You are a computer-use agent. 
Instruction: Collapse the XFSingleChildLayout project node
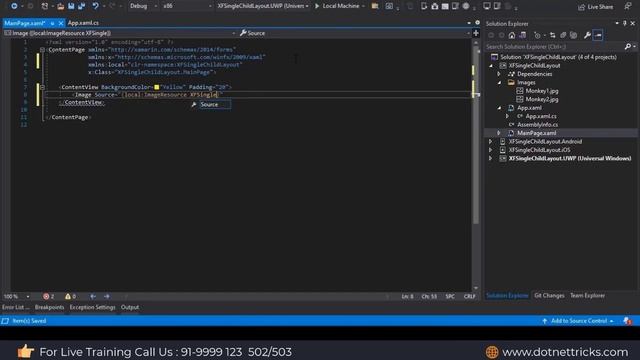pos(491,66)
